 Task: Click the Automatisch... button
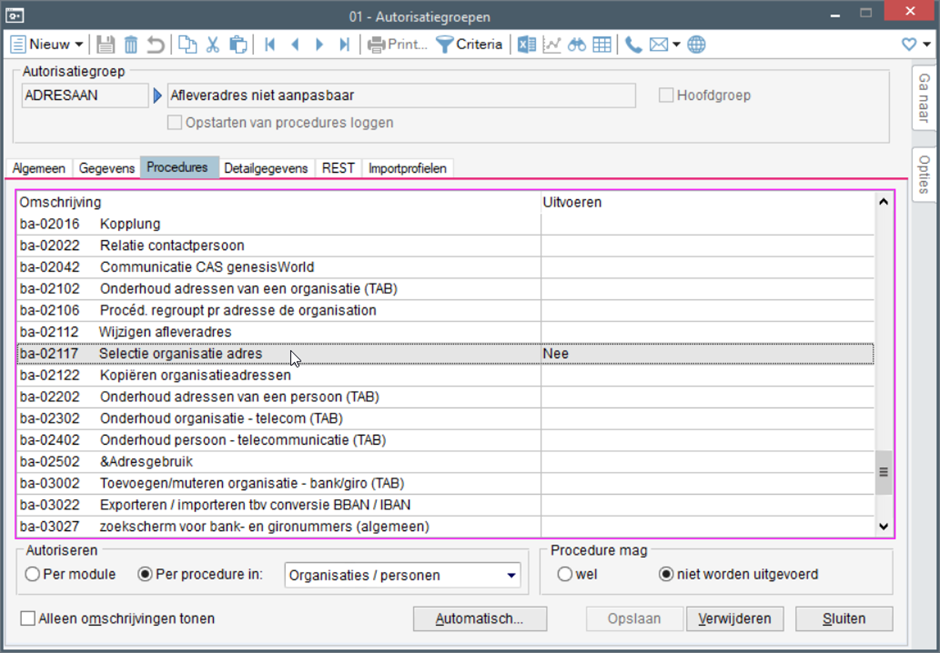[480, 619]
